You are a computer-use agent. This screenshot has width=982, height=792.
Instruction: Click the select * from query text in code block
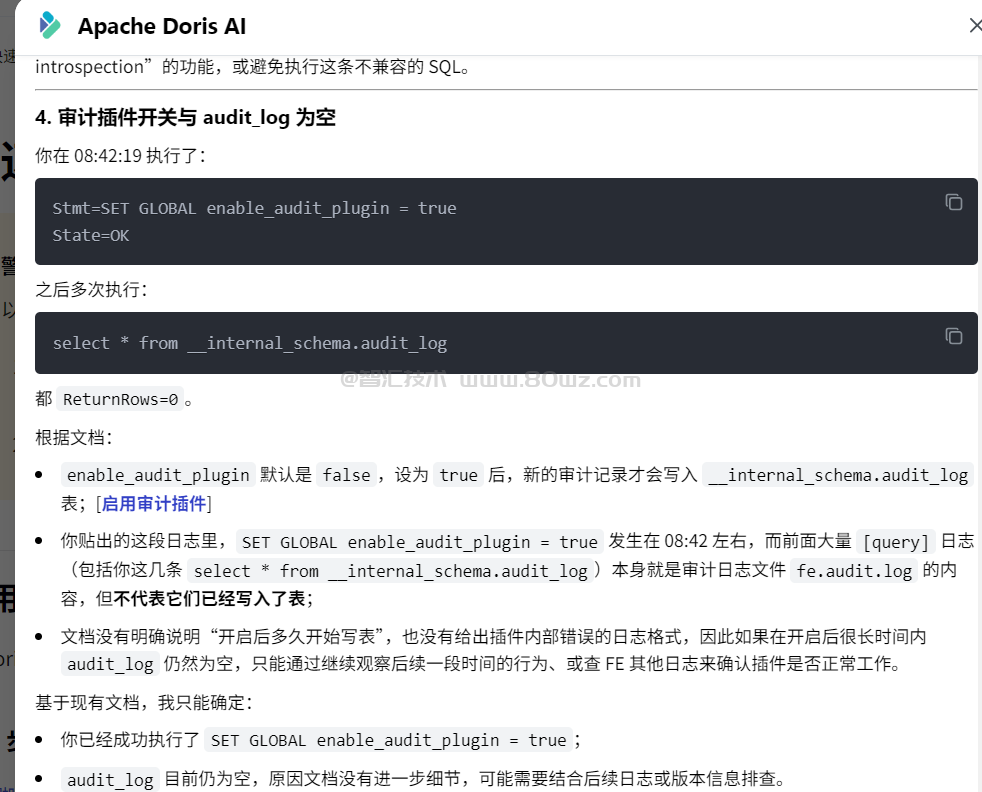click(x=249, y=343)
